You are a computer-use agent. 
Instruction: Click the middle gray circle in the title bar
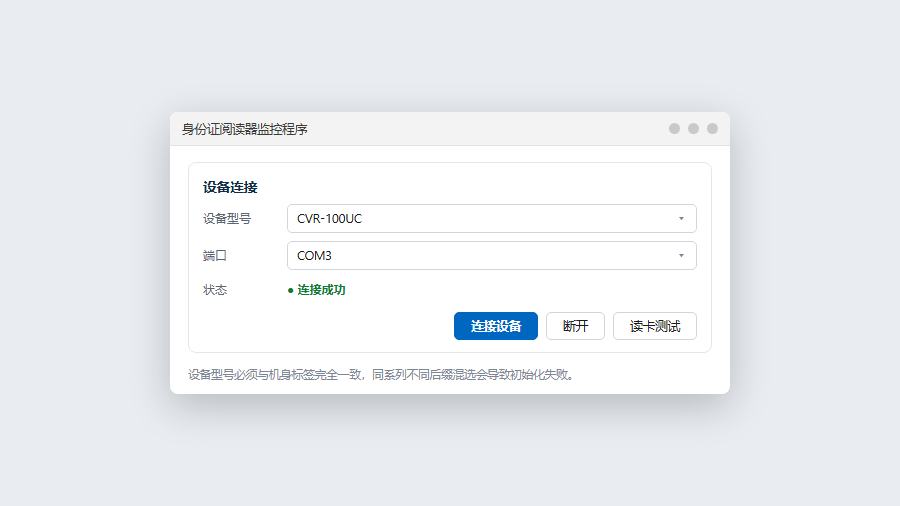pos(693,129)
